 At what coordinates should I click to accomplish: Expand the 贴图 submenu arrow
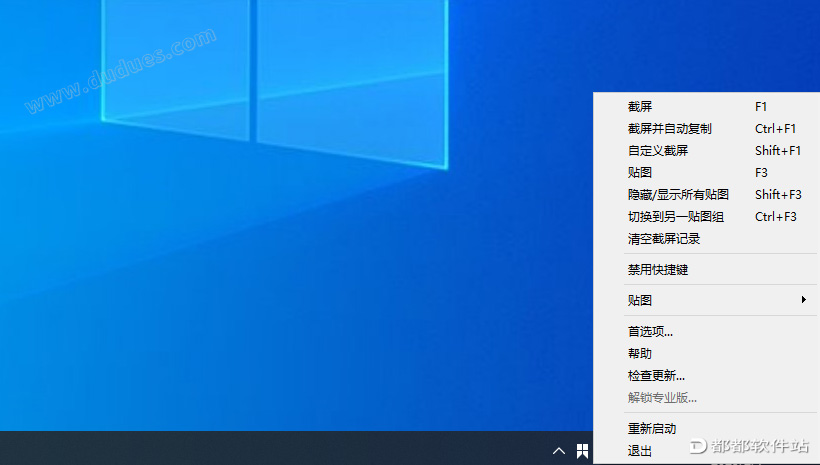[803, 300]
